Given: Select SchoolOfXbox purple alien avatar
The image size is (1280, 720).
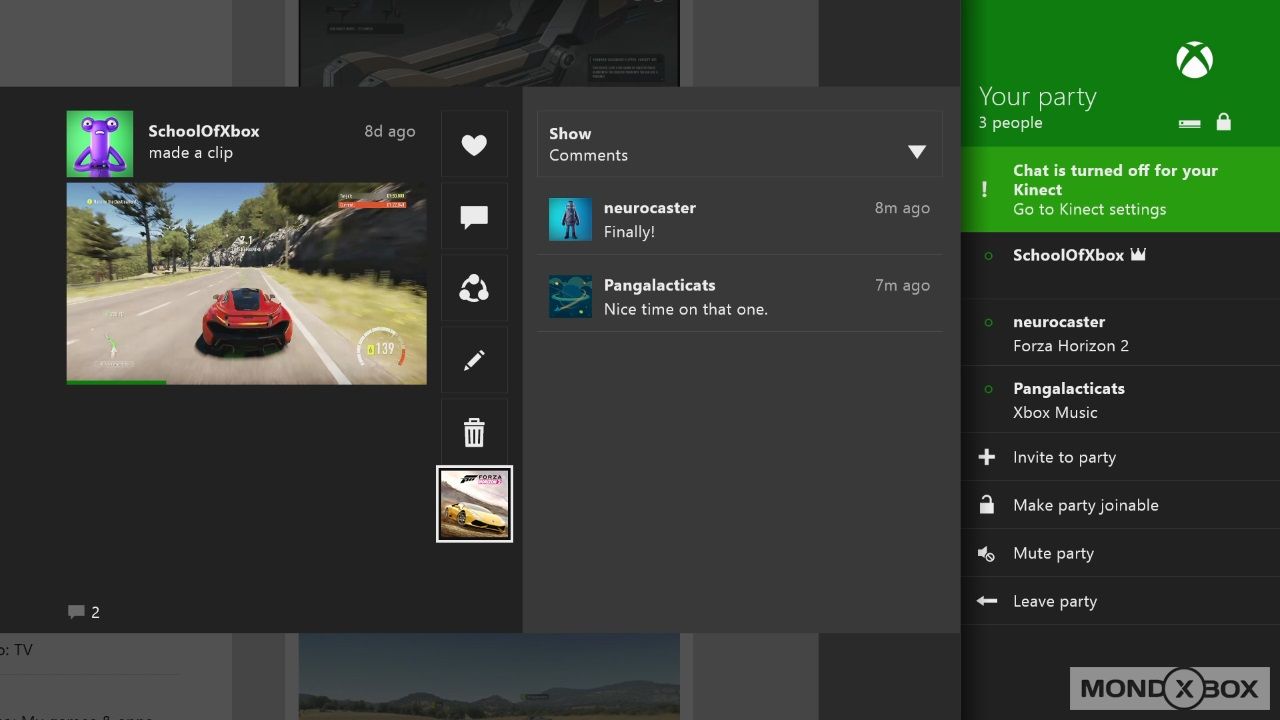Looking at the screenshot, I should pos(100,144).
